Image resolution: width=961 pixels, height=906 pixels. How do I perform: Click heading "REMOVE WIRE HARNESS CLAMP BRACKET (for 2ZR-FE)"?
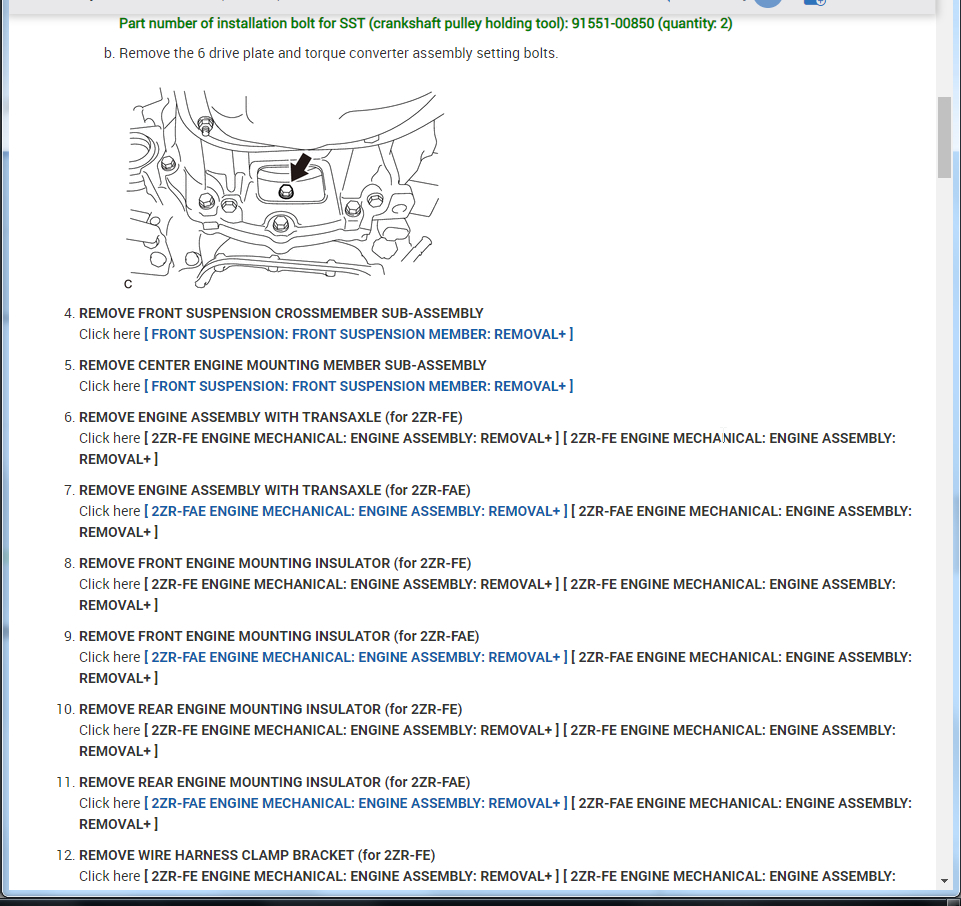pyautogui.click(x=257, y=855)
